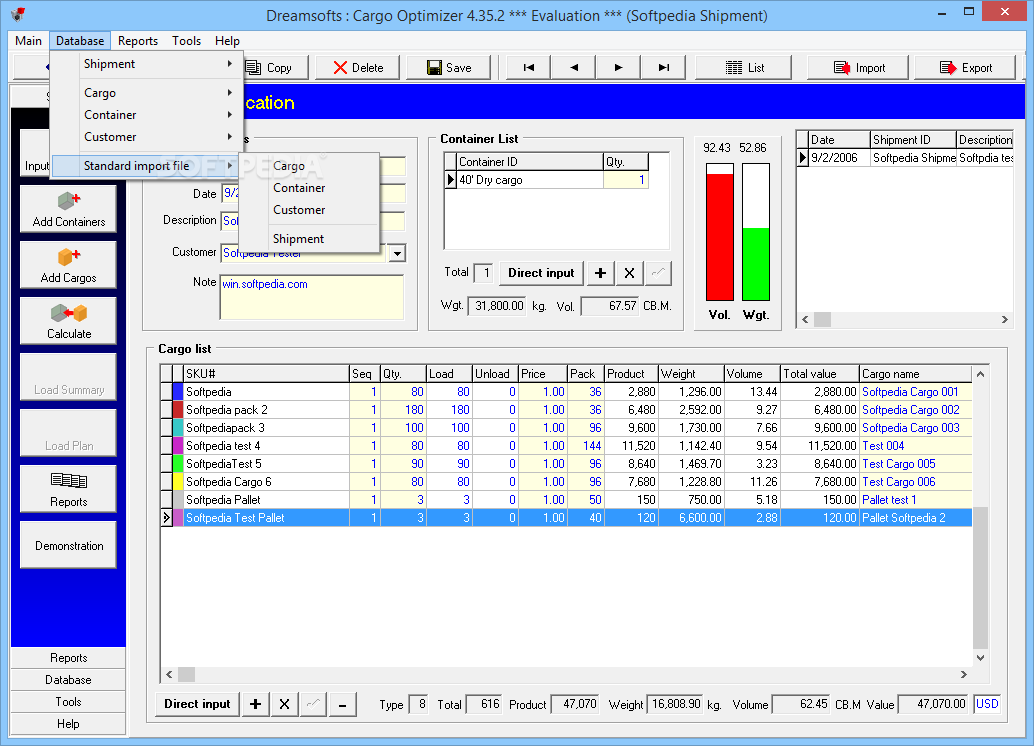1034x746 pixels.
Task: Click red swatch of Softpedia pack 2
Action: 178,410
